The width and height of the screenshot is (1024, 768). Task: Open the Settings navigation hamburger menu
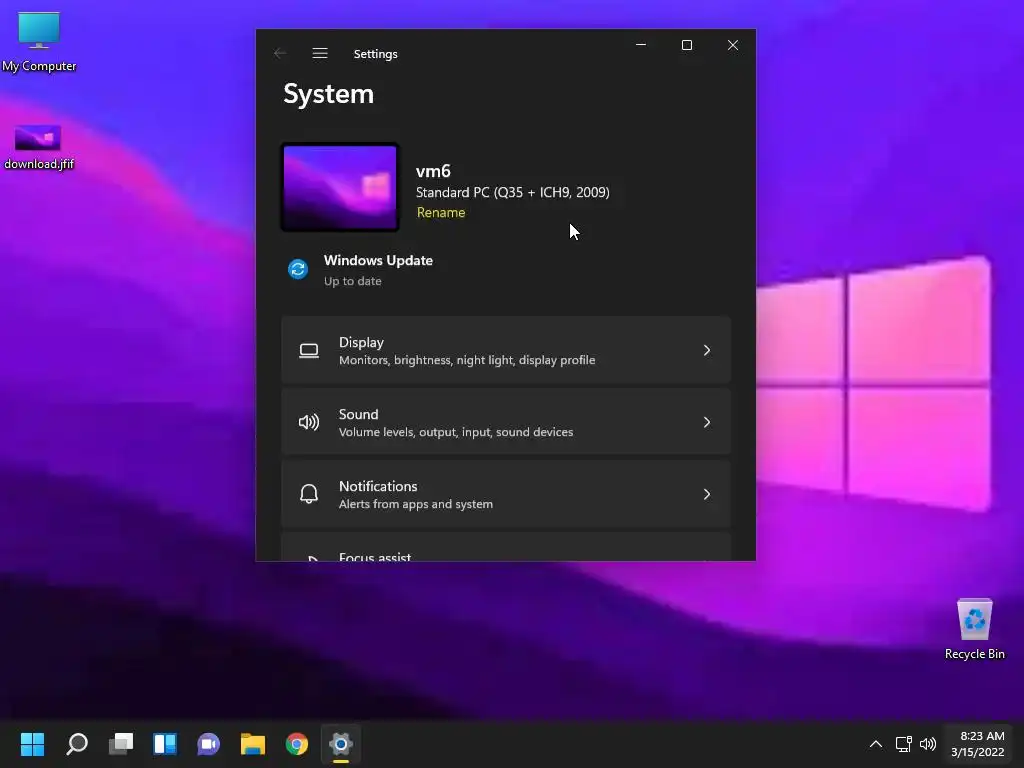[319, 54]
